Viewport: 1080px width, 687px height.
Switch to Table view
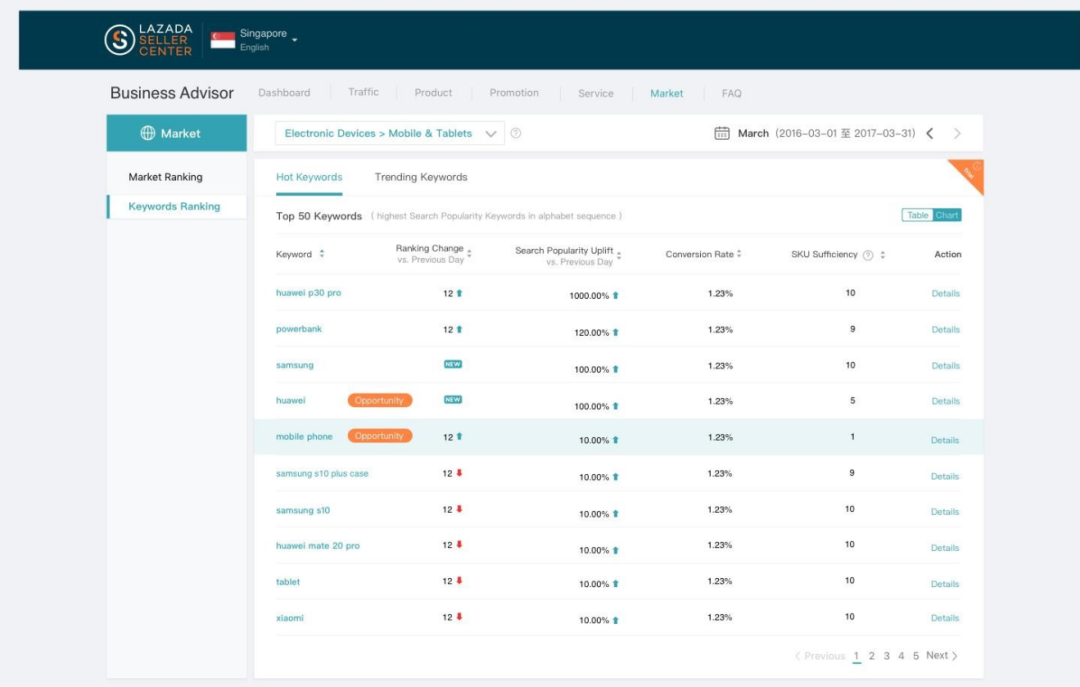pos(917,216)
